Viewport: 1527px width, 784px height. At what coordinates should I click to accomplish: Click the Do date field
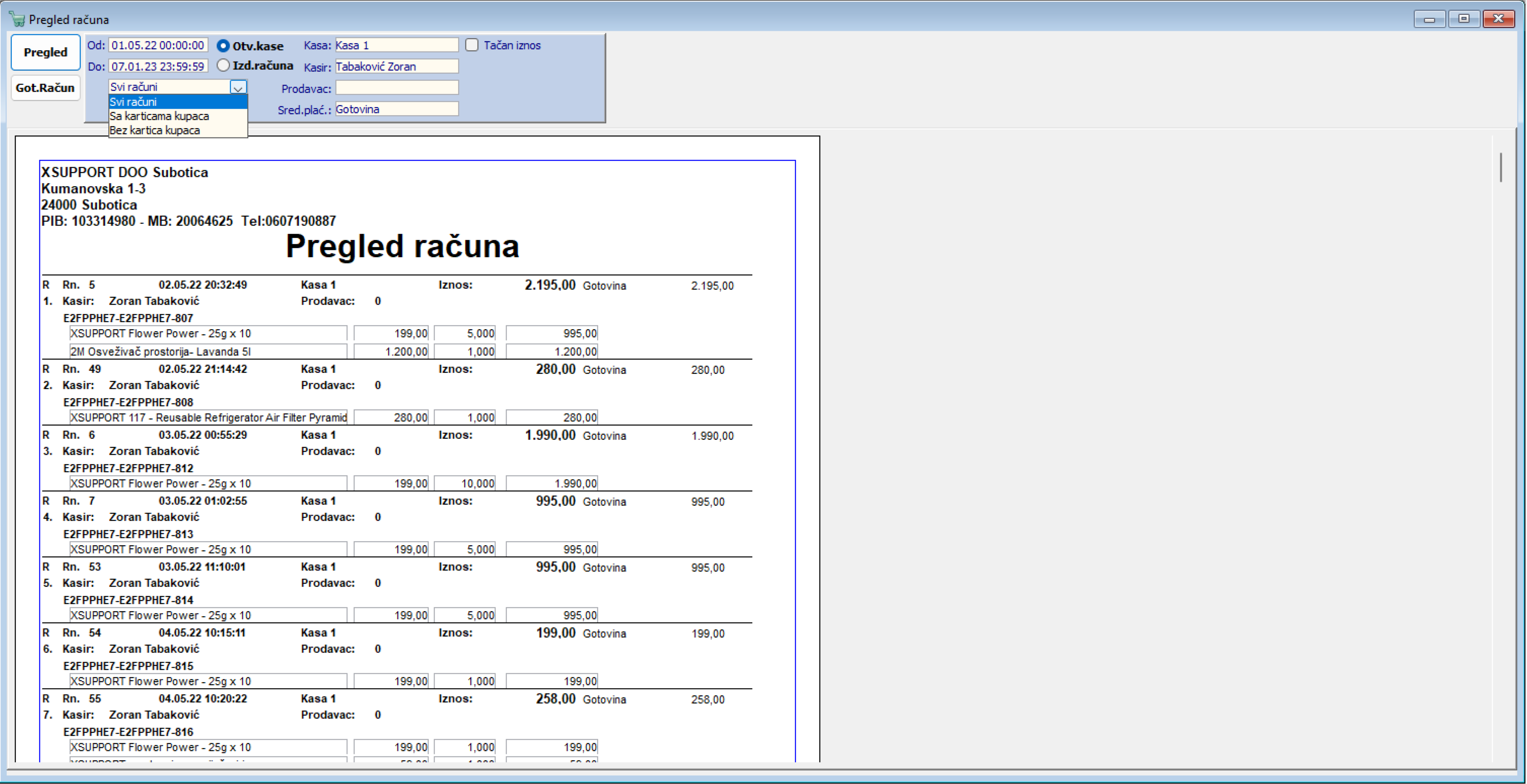click(158, 67)
